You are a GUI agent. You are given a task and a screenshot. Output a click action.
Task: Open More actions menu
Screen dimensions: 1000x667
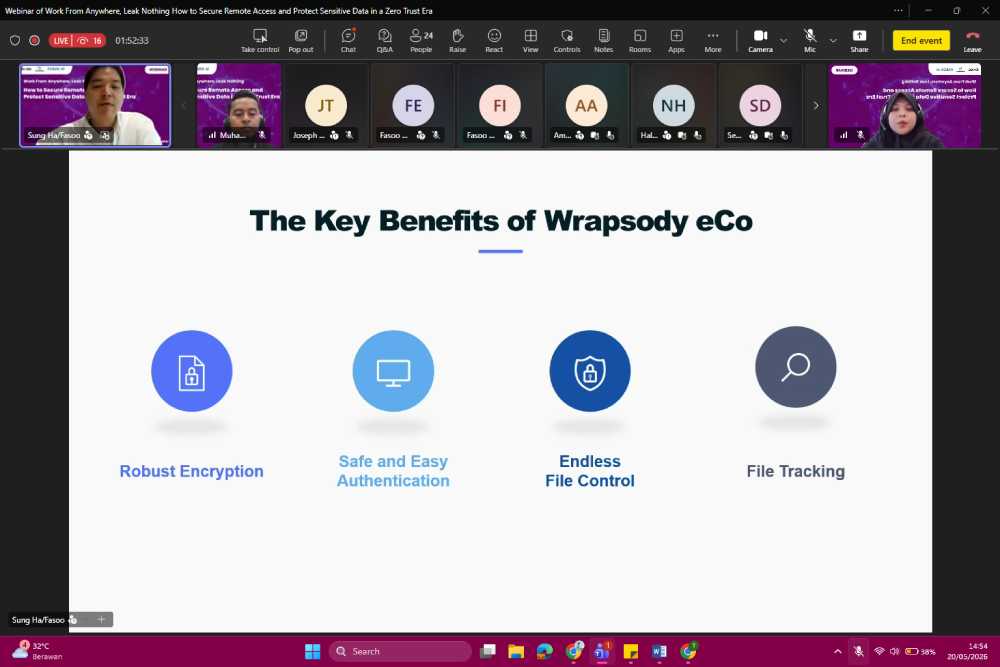[713, 41]
